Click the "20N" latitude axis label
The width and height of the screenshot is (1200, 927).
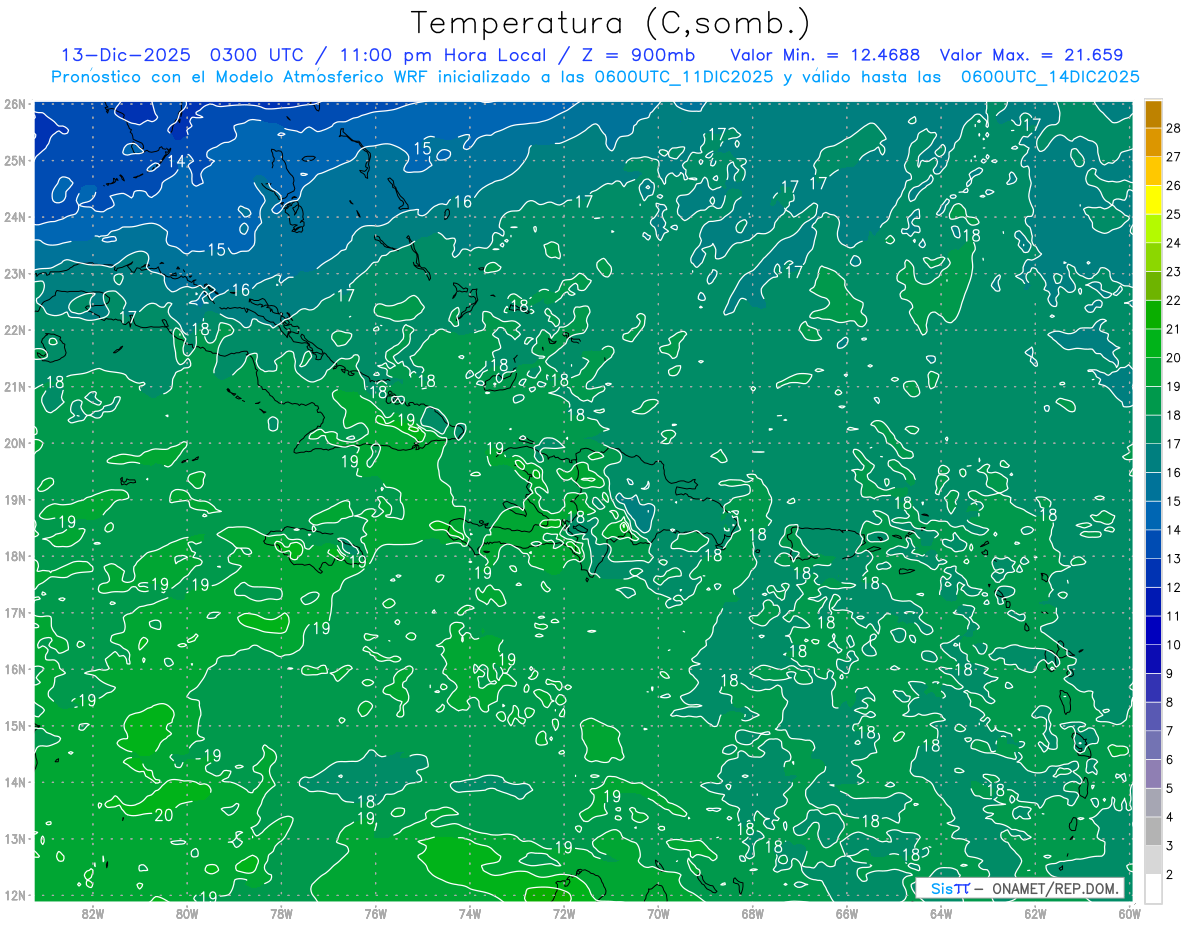click(x=15, y=443)
